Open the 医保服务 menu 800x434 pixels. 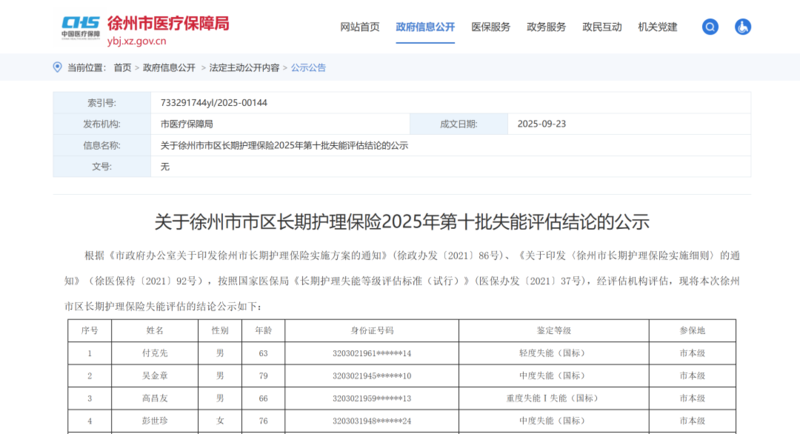click(491, 27)
